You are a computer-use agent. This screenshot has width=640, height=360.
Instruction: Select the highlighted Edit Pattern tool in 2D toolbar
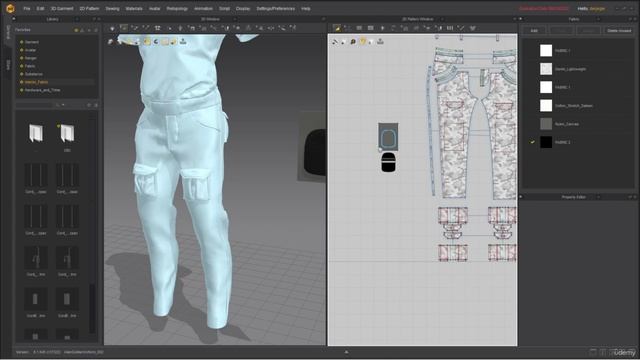[x=337, y=28]
